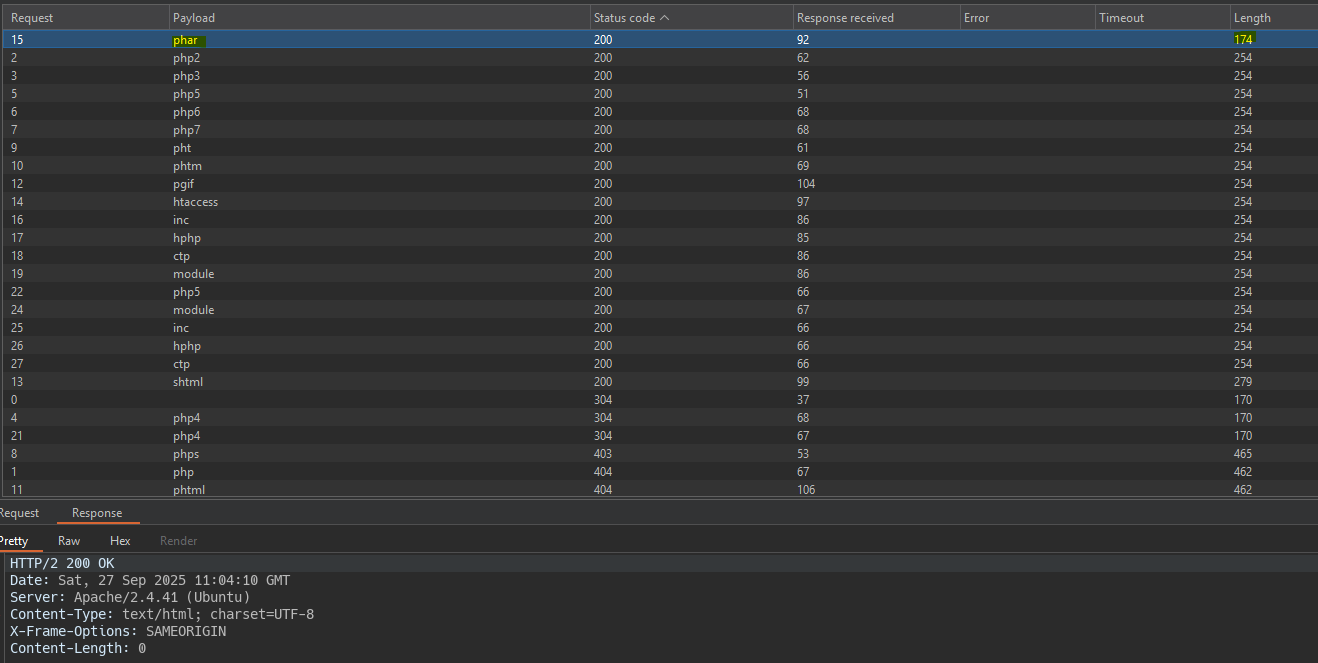
Task: Select the phps row with status 403
Action: [x=186, y=454]
